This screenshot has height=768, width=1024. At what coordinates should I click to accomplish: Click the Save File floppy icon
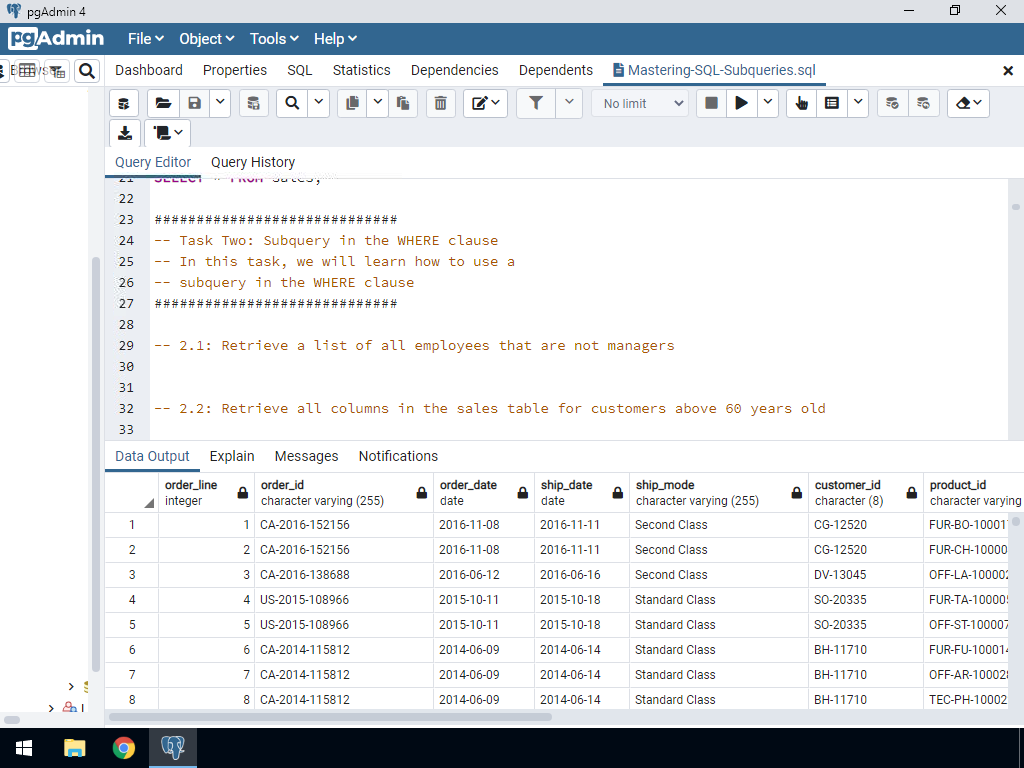pos(194,103)
